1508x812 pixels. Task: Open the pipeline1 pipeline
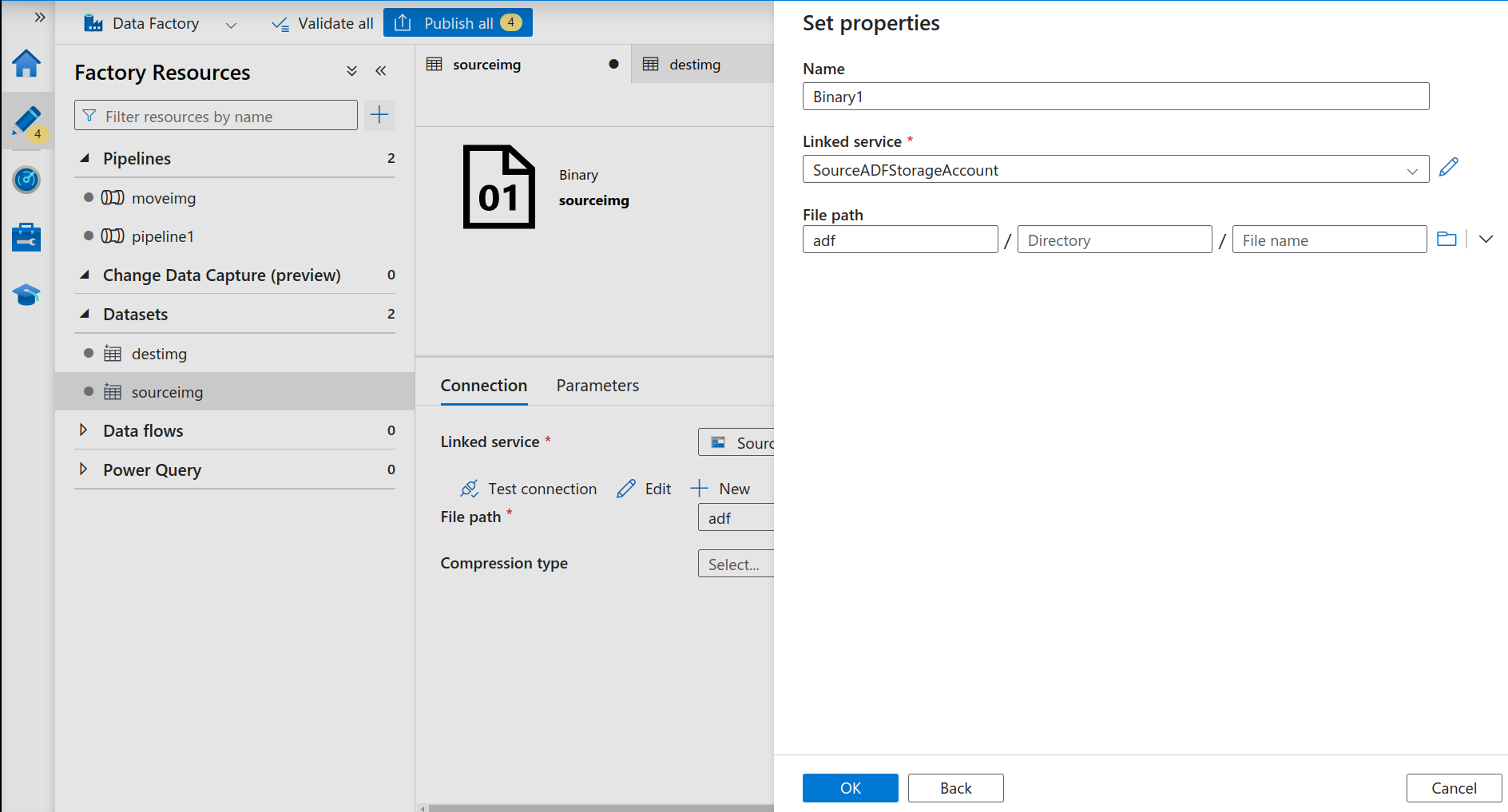tap(162, 236)
